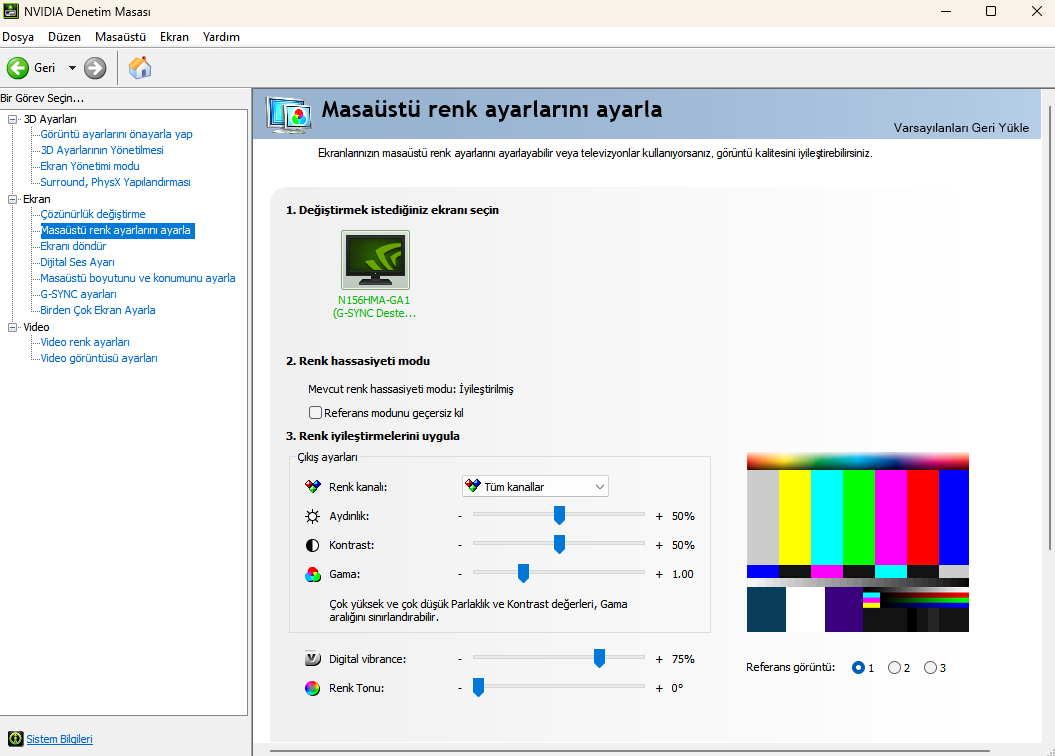Viewport: 1055px width, 756px height.
Task: Open Ekranı döndür page
Action: (x=73, y=246)
